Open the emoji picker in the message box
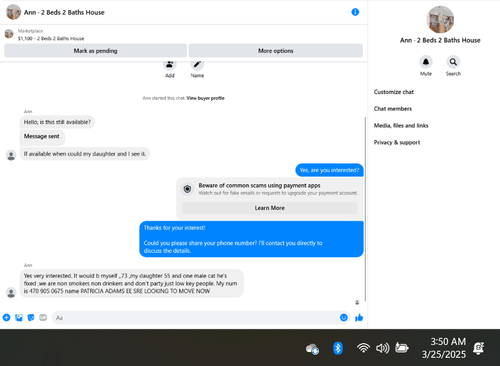Screen dimensions: 500x366 (344, 317)
